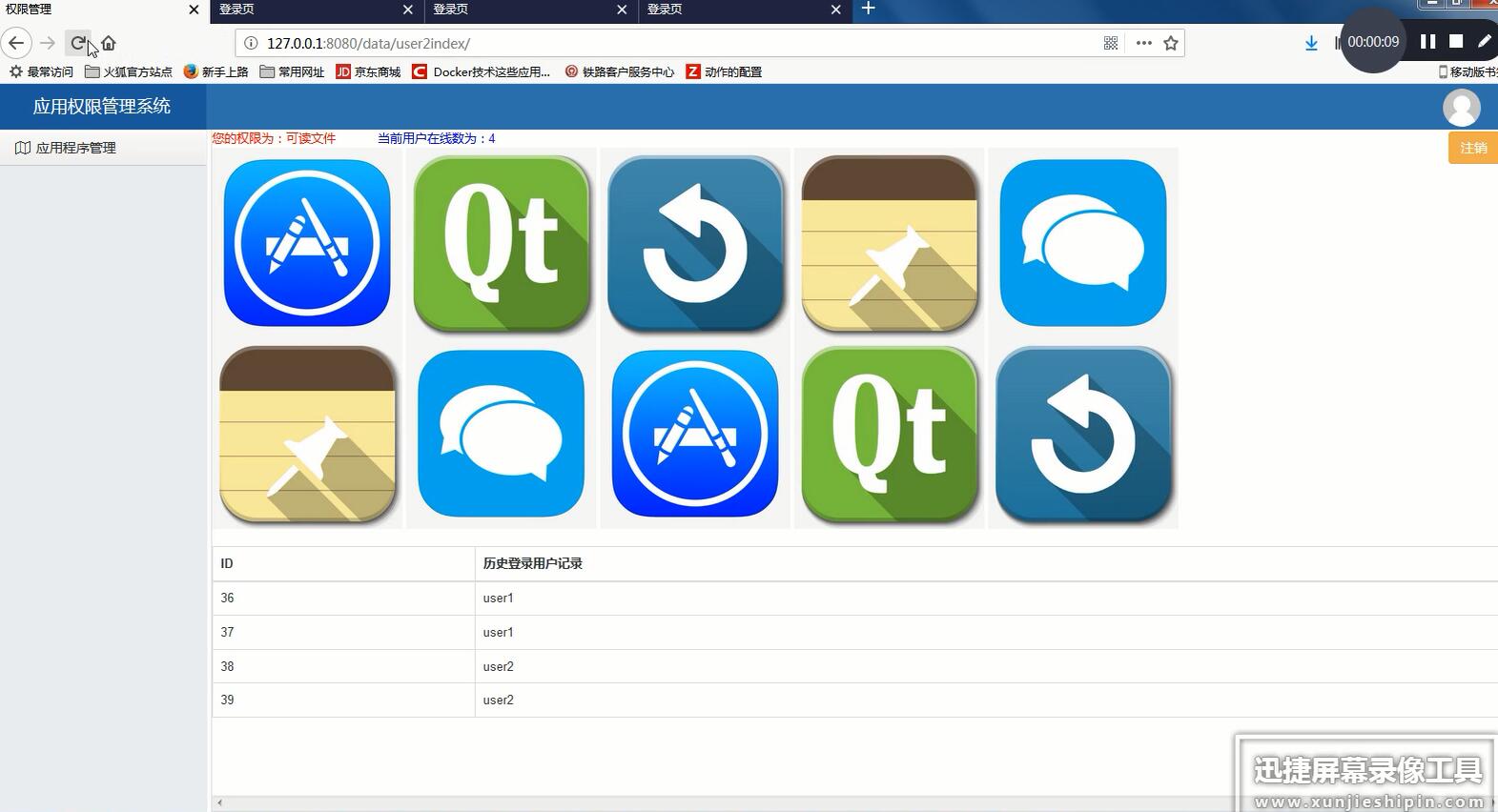Screen dimensions: 1498x812
Task: Open a new browser tab with plus
Action: tap(868, 9)
